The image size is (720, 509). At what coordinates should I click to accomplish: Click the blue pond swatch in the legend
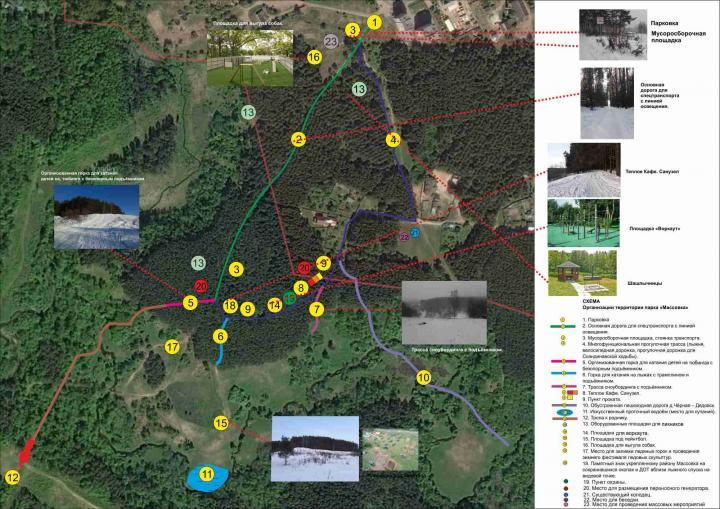563,411
